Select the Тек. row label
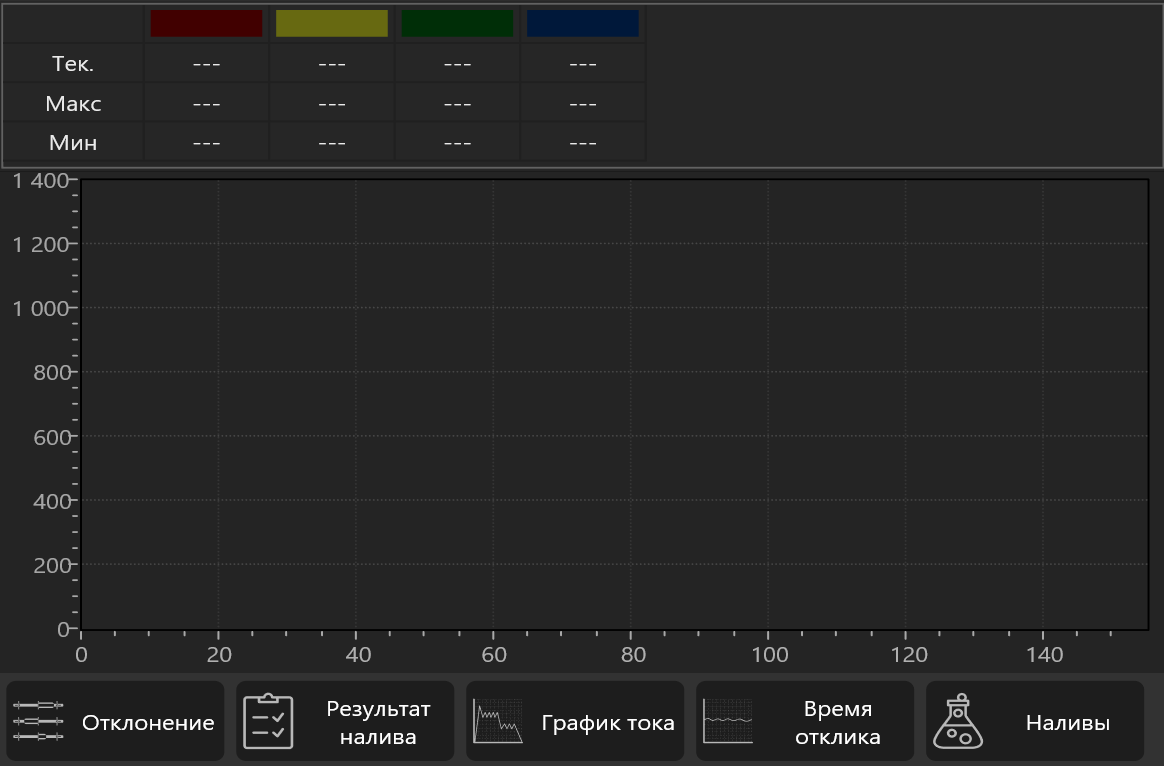 (x=73, y=64)
